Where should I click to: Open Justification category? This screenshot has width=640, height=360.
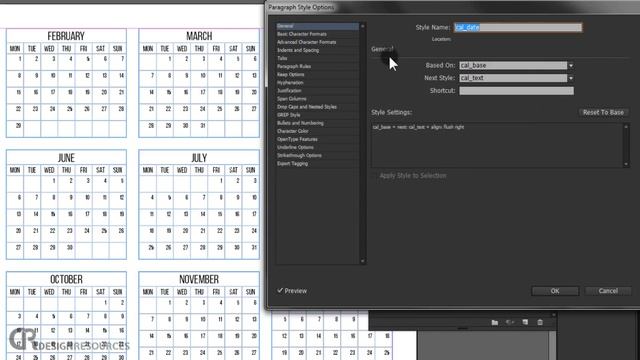click(x=318, y=91)
